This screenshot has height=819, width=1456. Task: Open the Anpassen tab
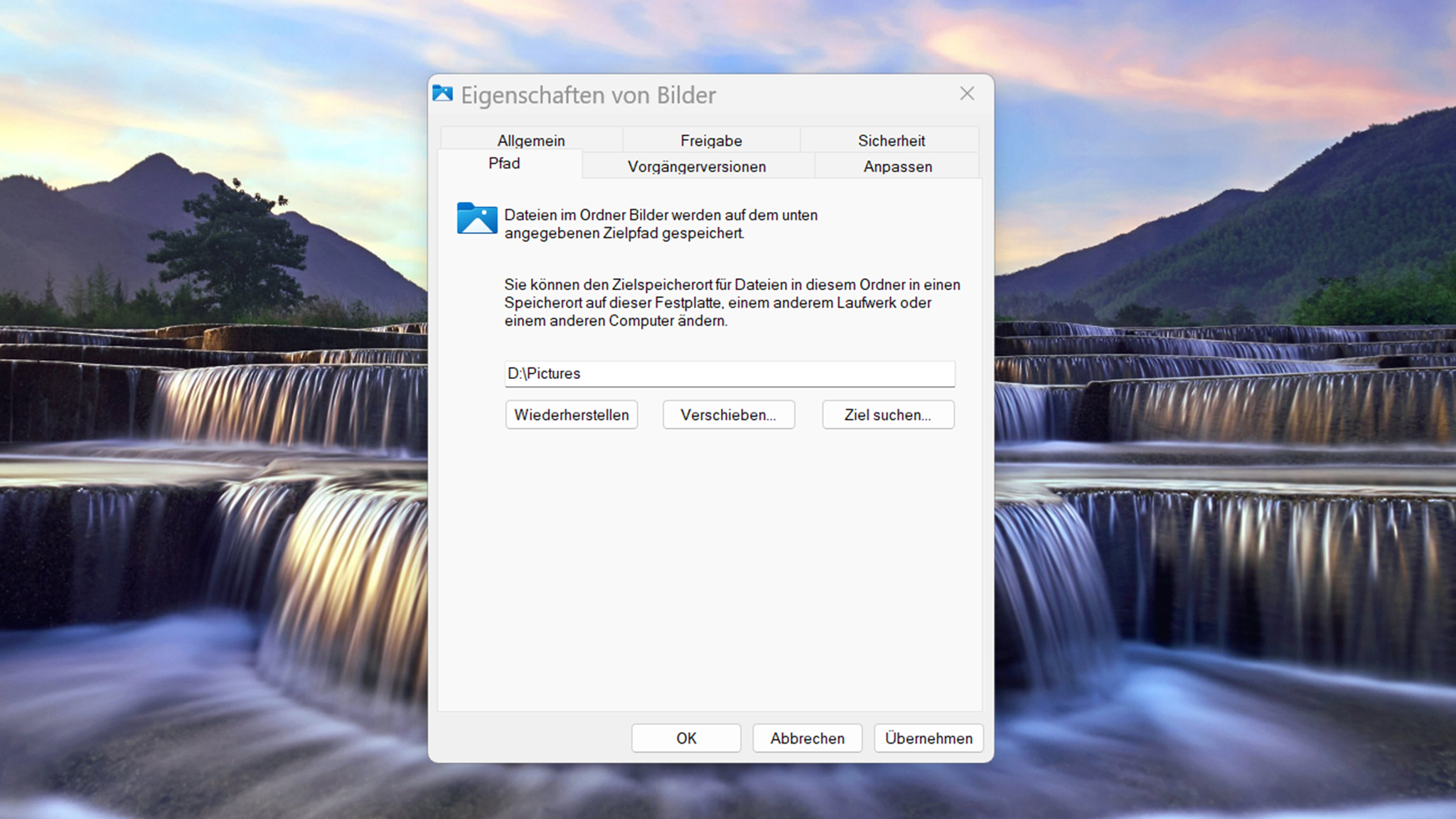pos(897,166)
